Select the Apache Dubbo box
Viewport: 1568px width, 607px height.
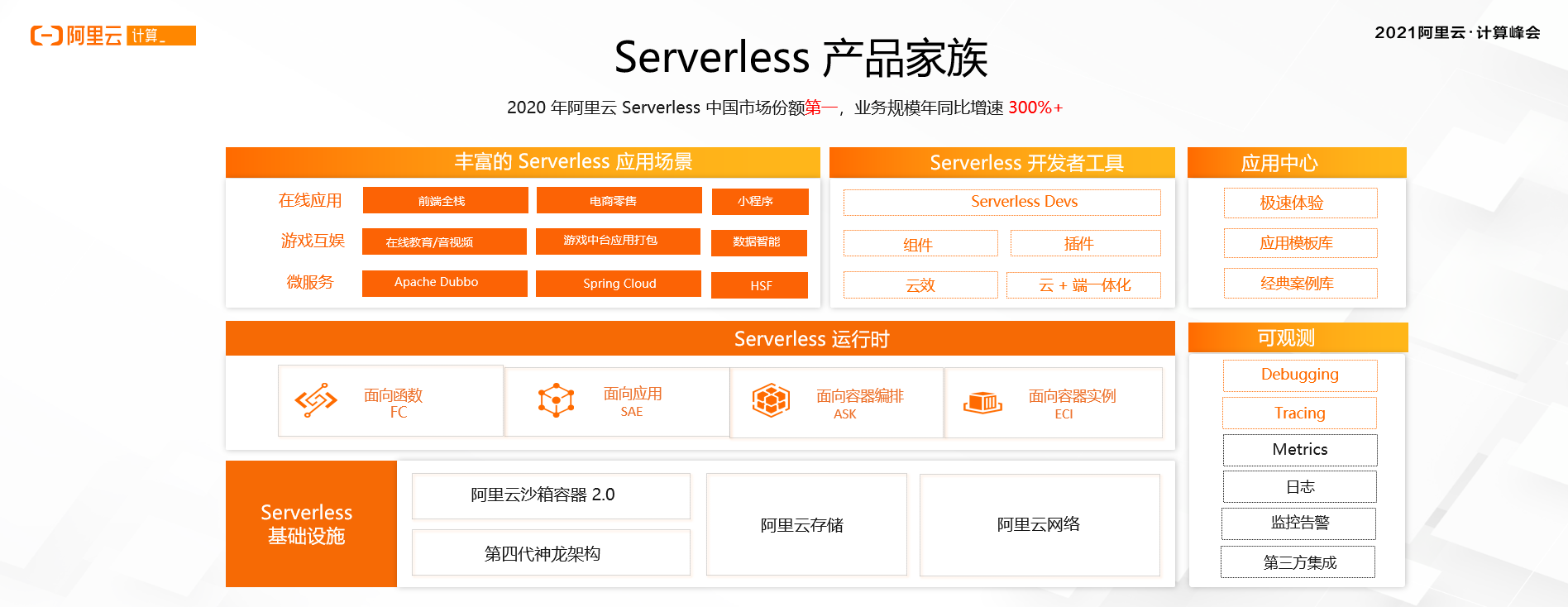tap(445, 283)
